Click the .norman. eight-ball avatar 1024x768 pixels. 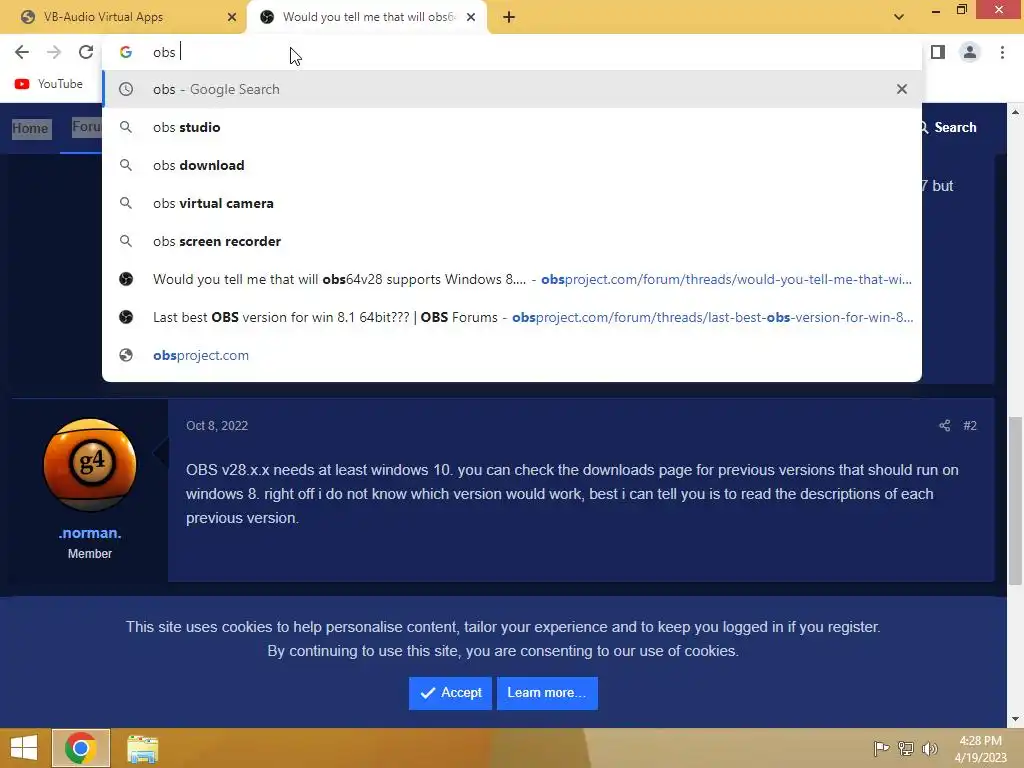point(89,465)
